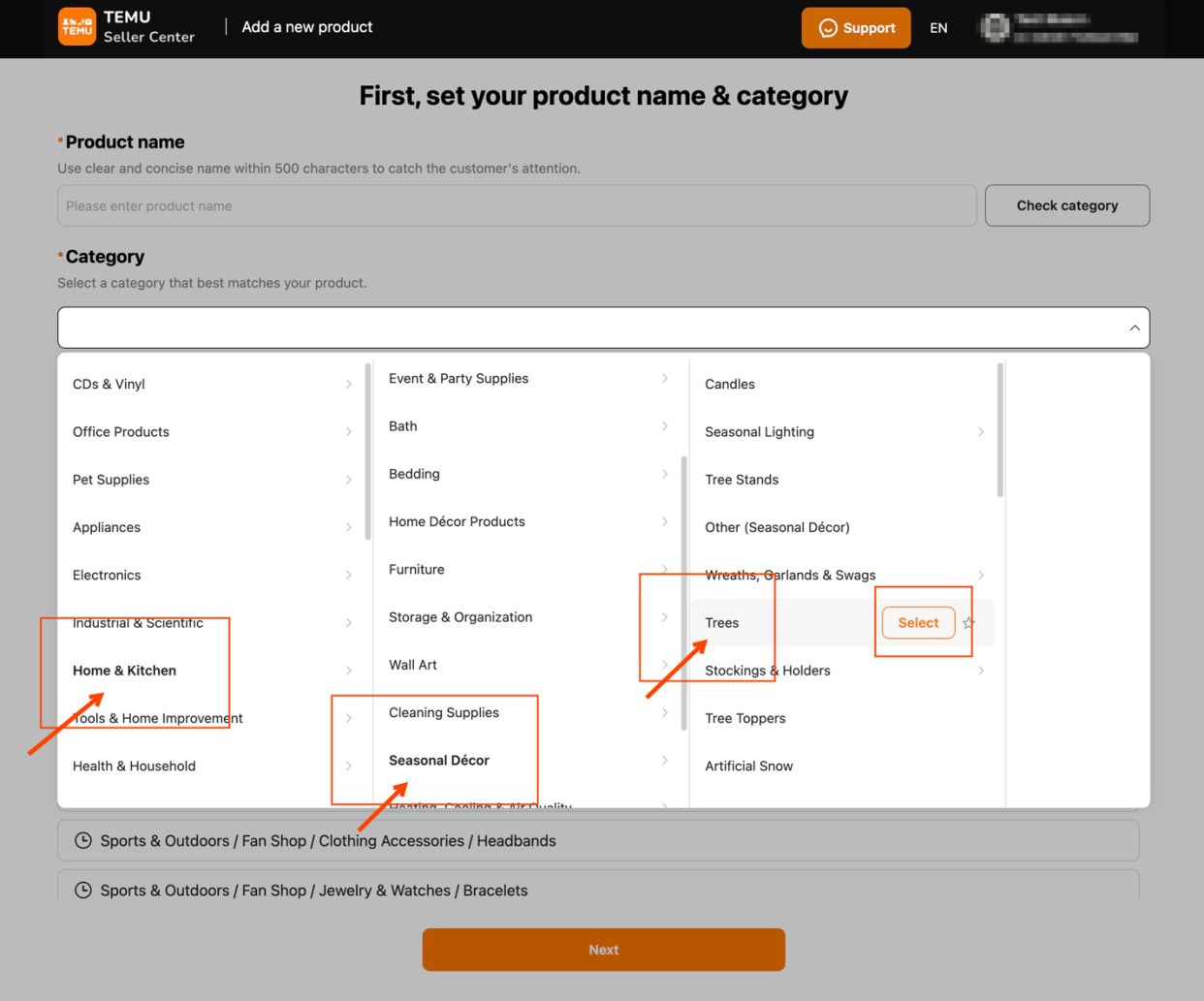Star the Trees category as a favorite
1204x1001 pixels.
[x=967, y=623]
